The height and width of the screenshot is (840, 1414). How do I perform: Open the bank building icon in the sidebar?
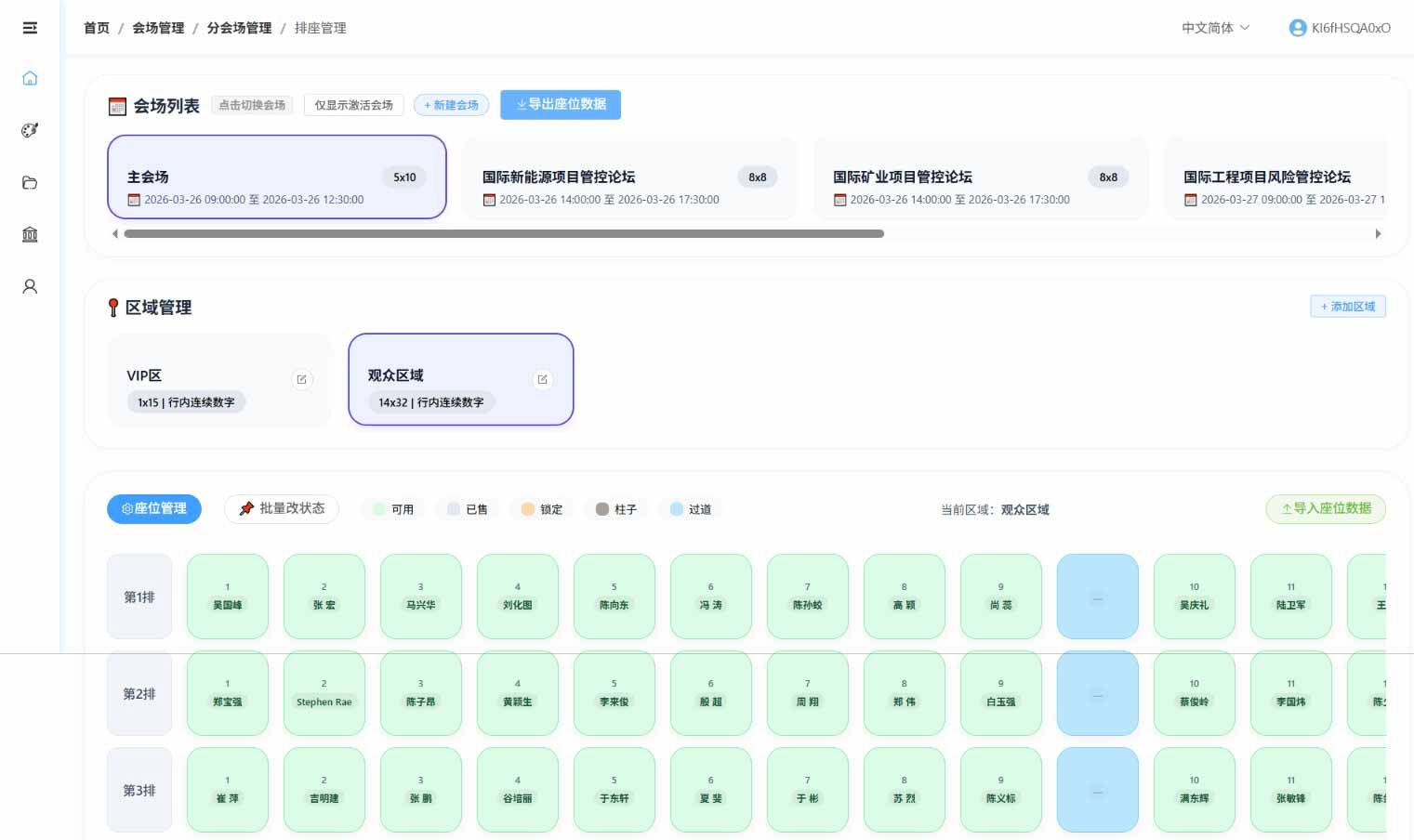[30, 234]
